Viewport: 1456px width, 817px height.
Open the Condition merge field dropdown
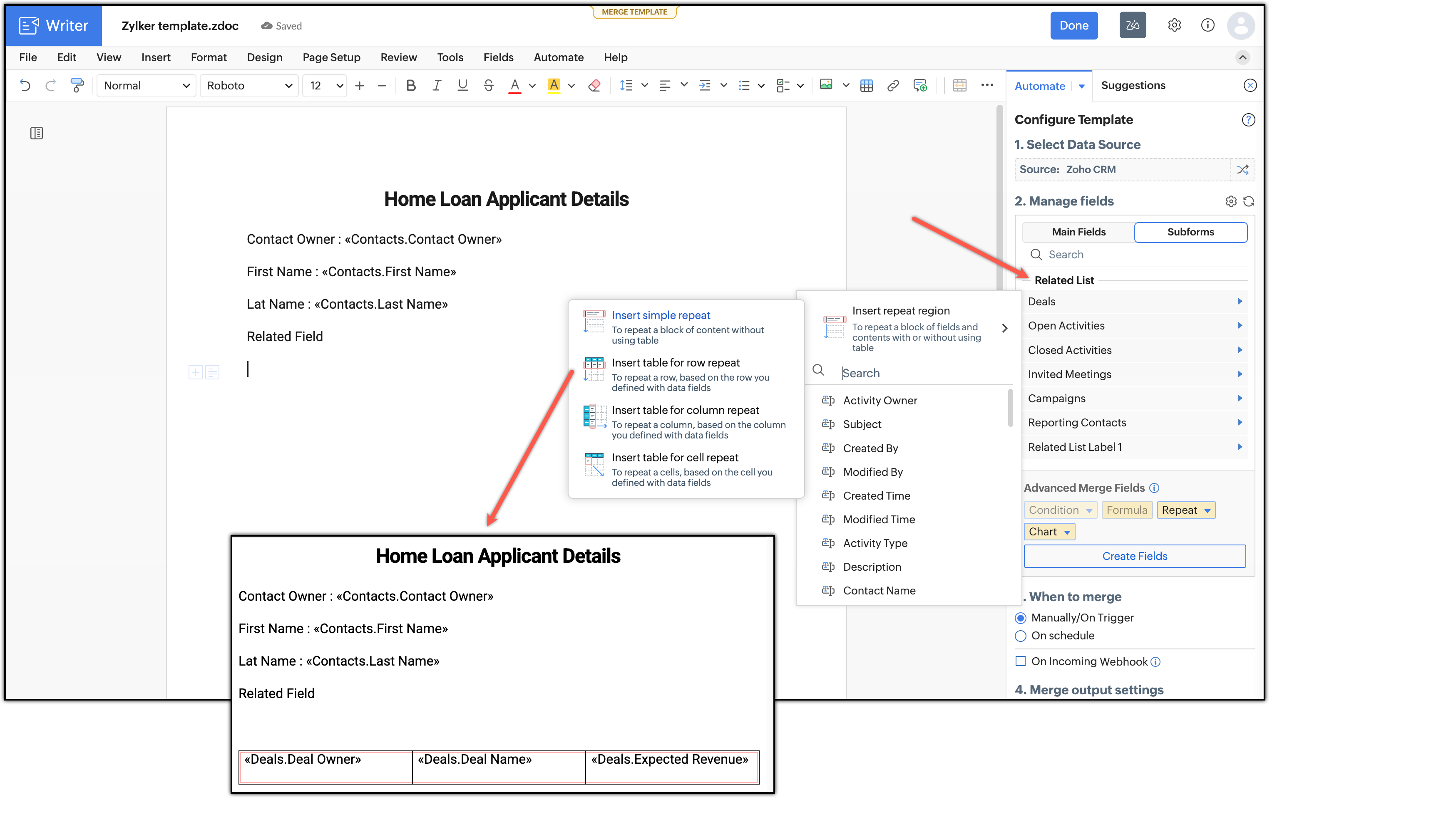[1060, 510]
